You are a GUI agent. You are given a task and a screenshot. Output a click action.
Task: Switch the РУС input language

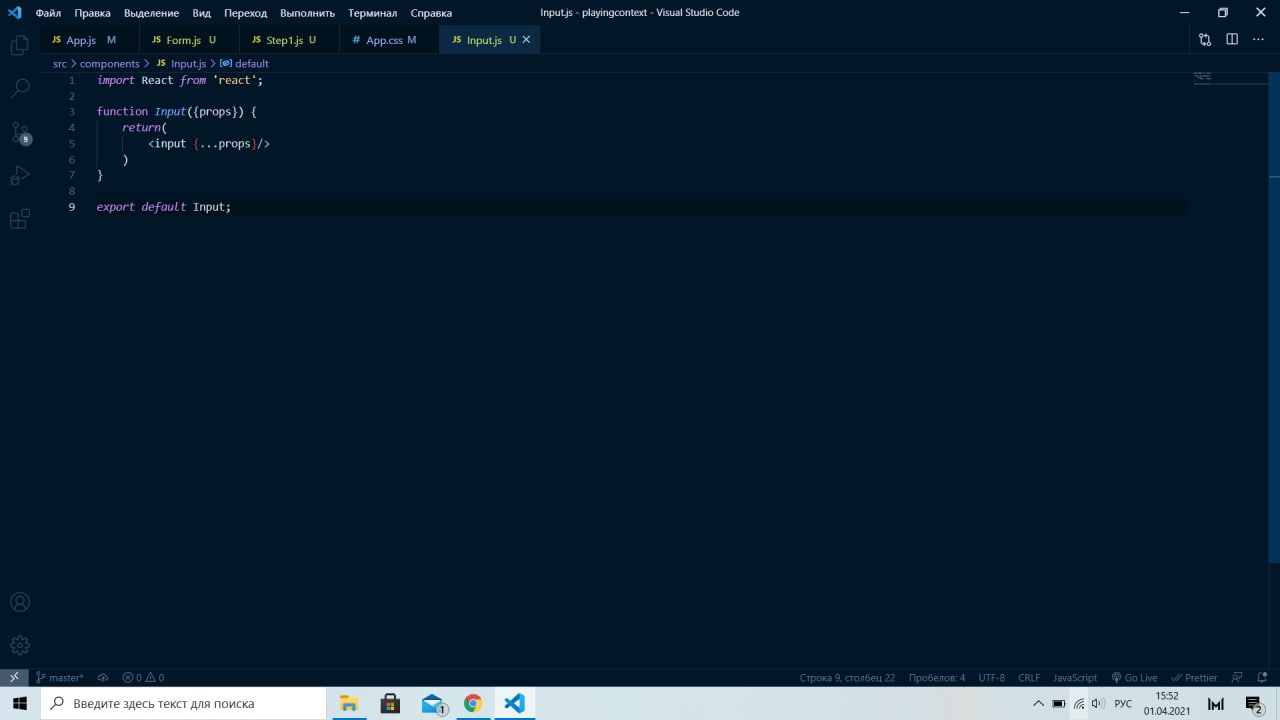1123,703
